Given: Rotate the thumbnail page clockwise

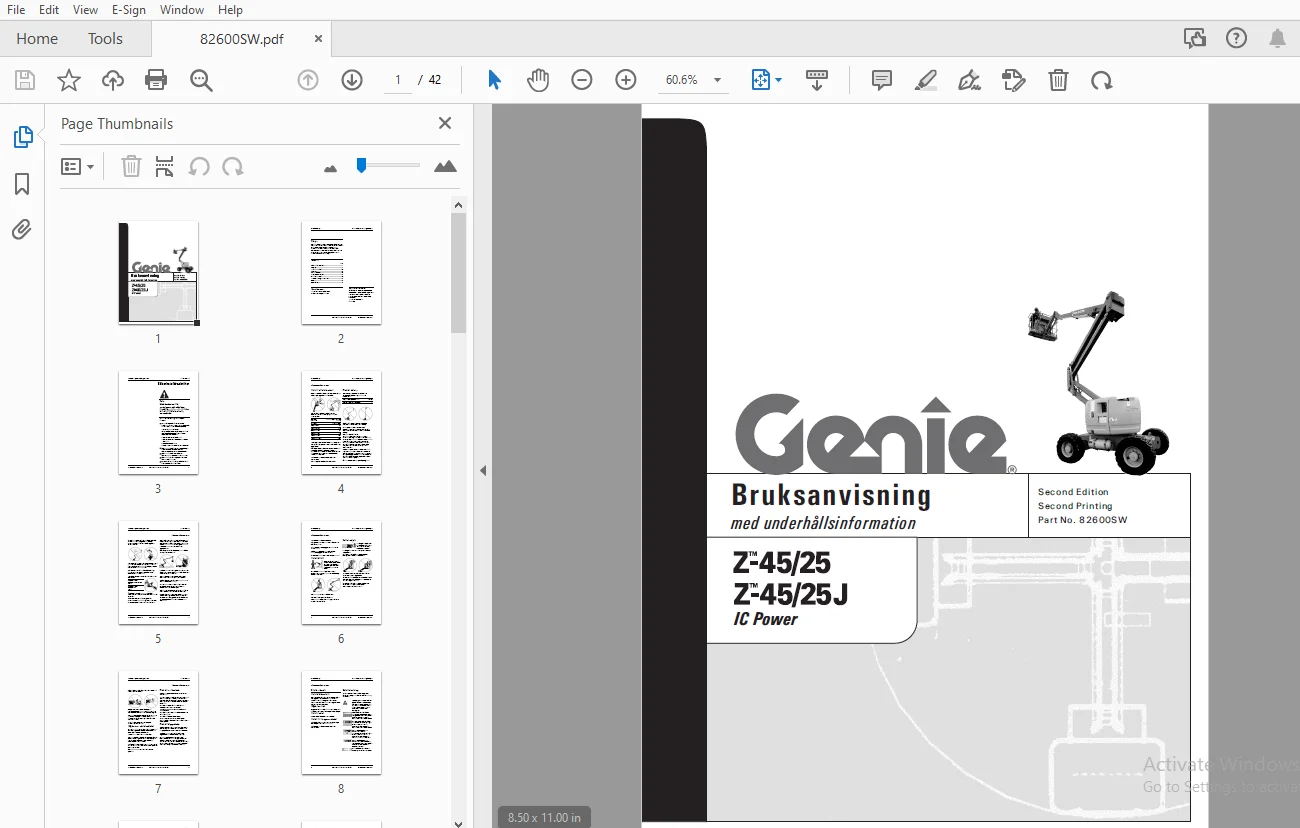Looking at the screenshot, I should (233, 166).
